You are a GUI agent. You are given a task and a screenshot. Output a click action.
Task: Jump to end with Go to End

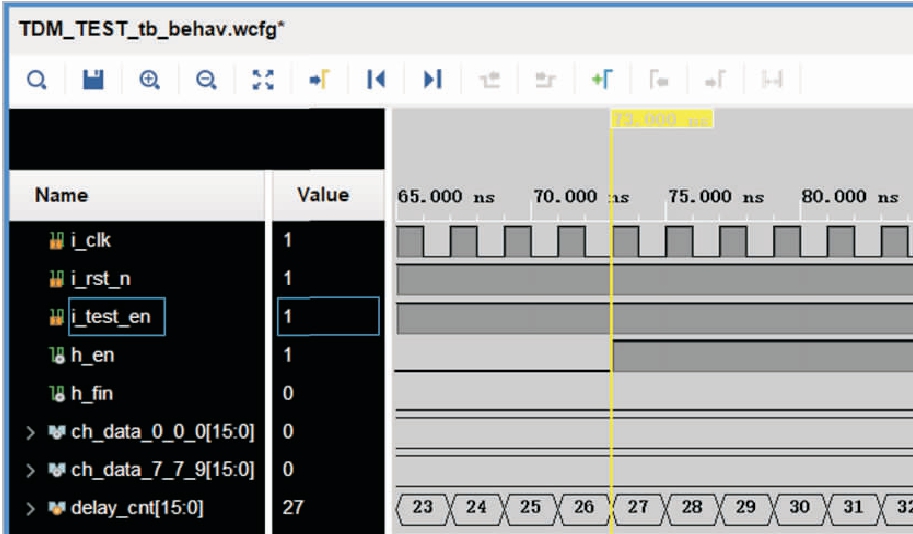coord(432,79)
